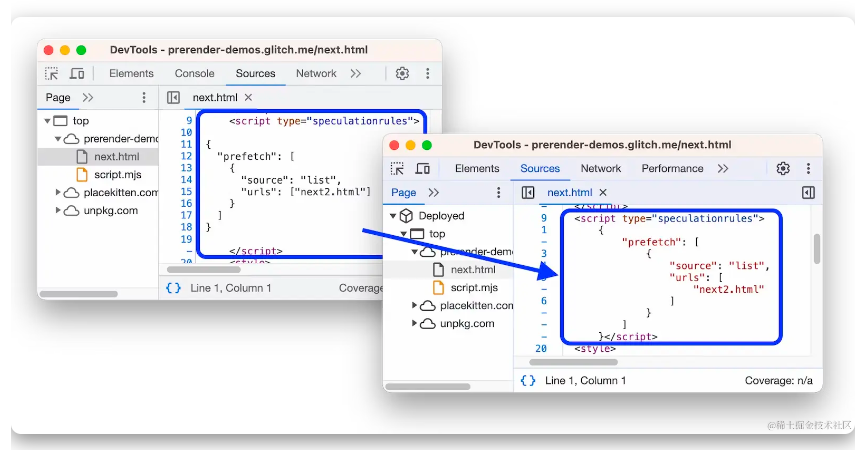Click script.mjs file icon in front window
Image resolution: width=864 pixels, height=450 pixels.
click(x=439, y=288)
